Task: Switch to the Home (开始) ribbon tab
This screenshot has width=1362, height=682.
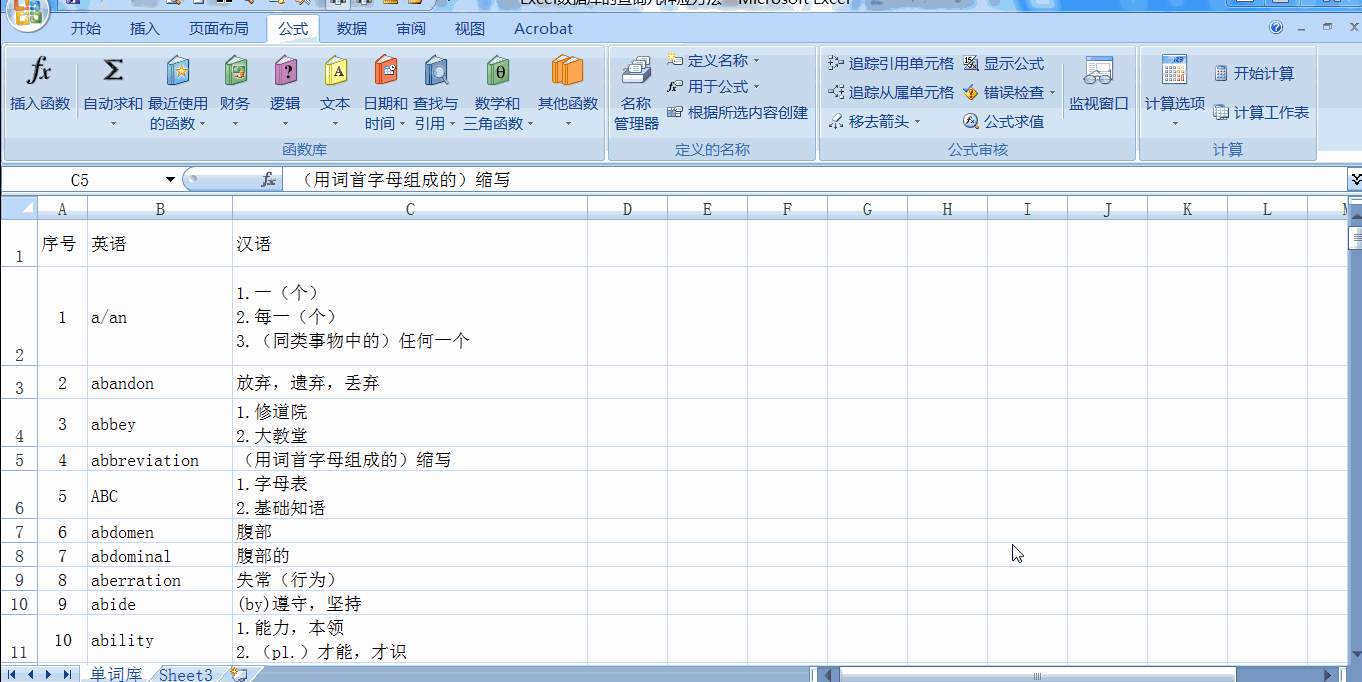Action: (x=86, y=28)
